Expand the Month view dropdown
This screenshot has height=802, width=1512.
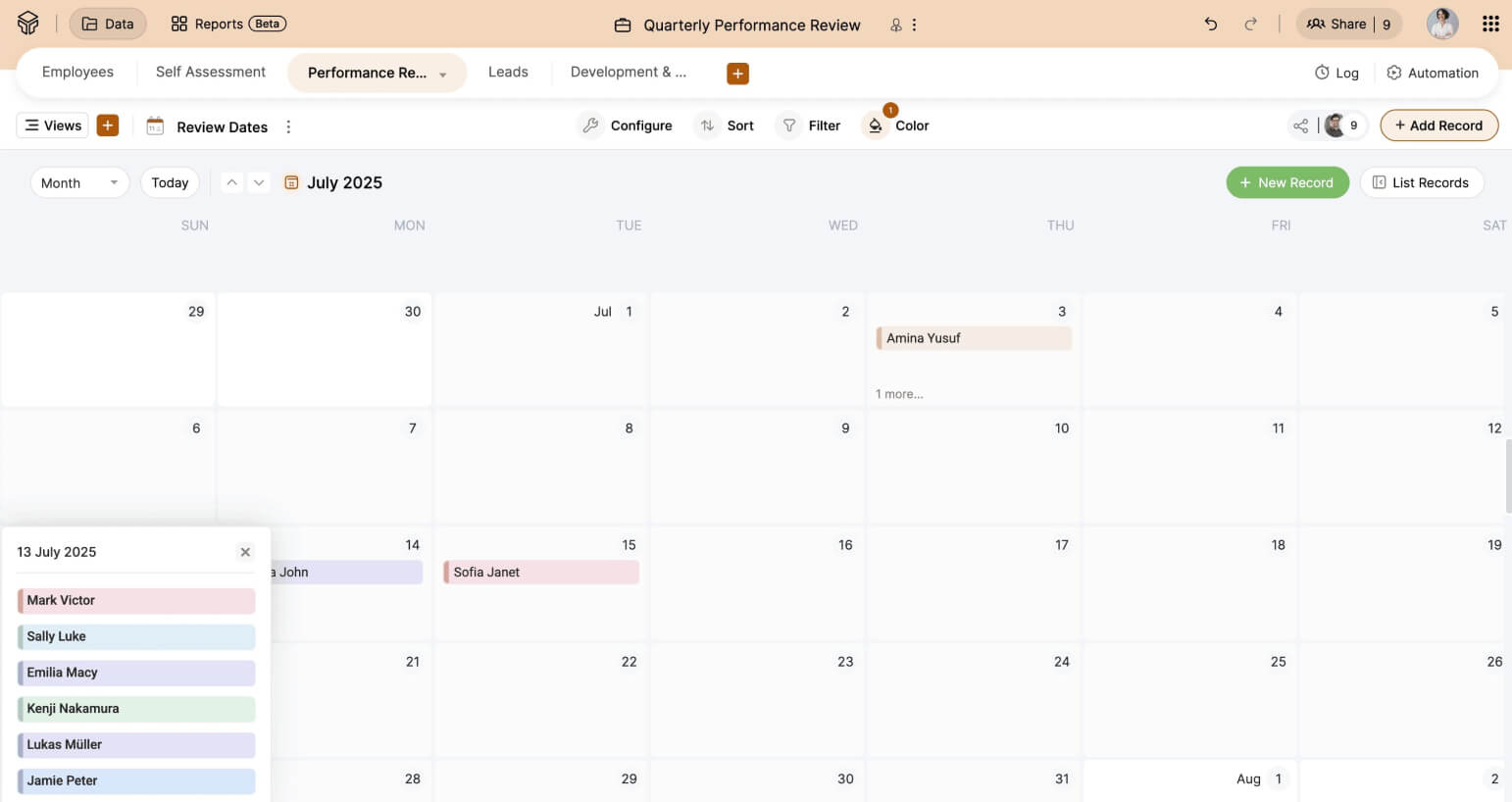(79, 183)
